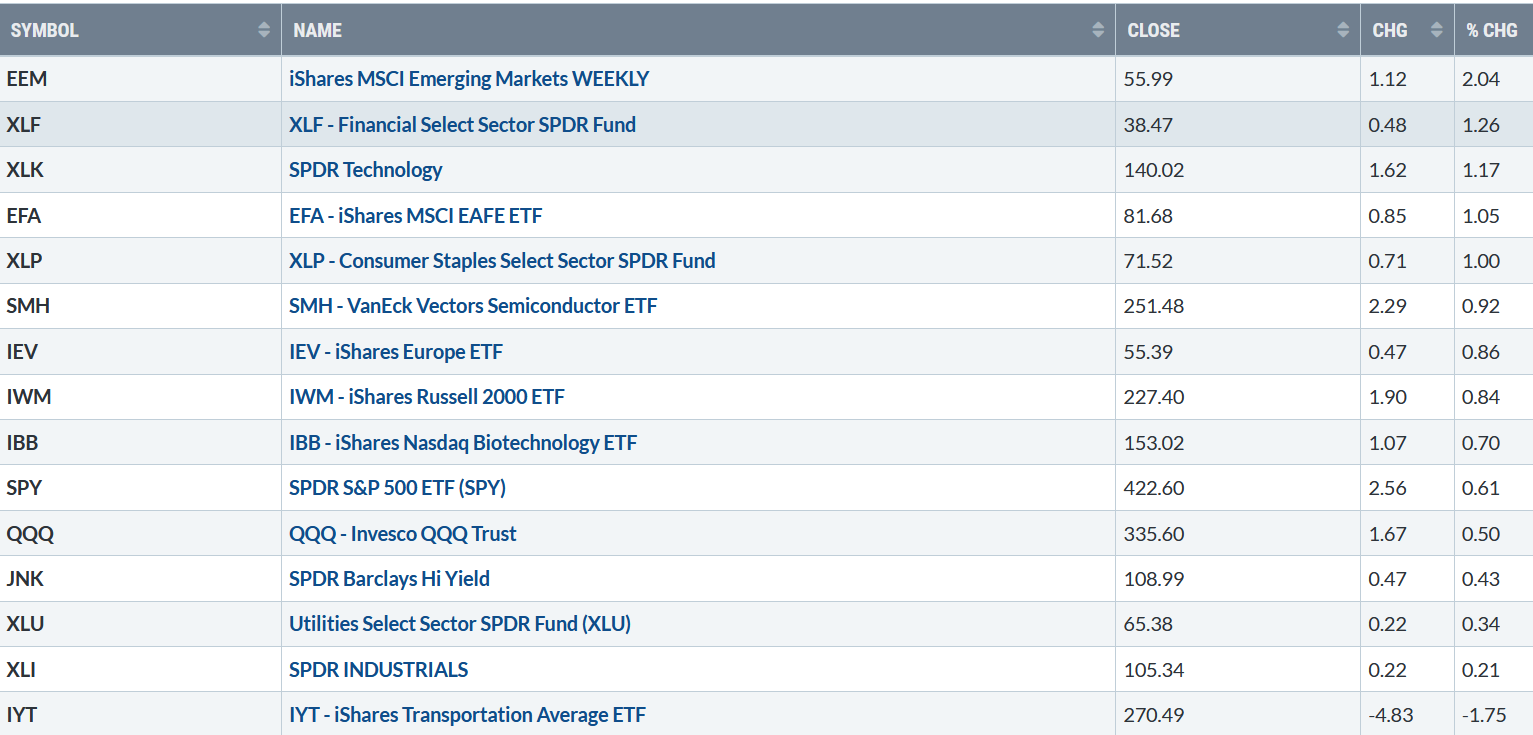Viewport: 1533px width, 735px height.
Task: Click EEM percent change 2.04
Action: 1483,79
